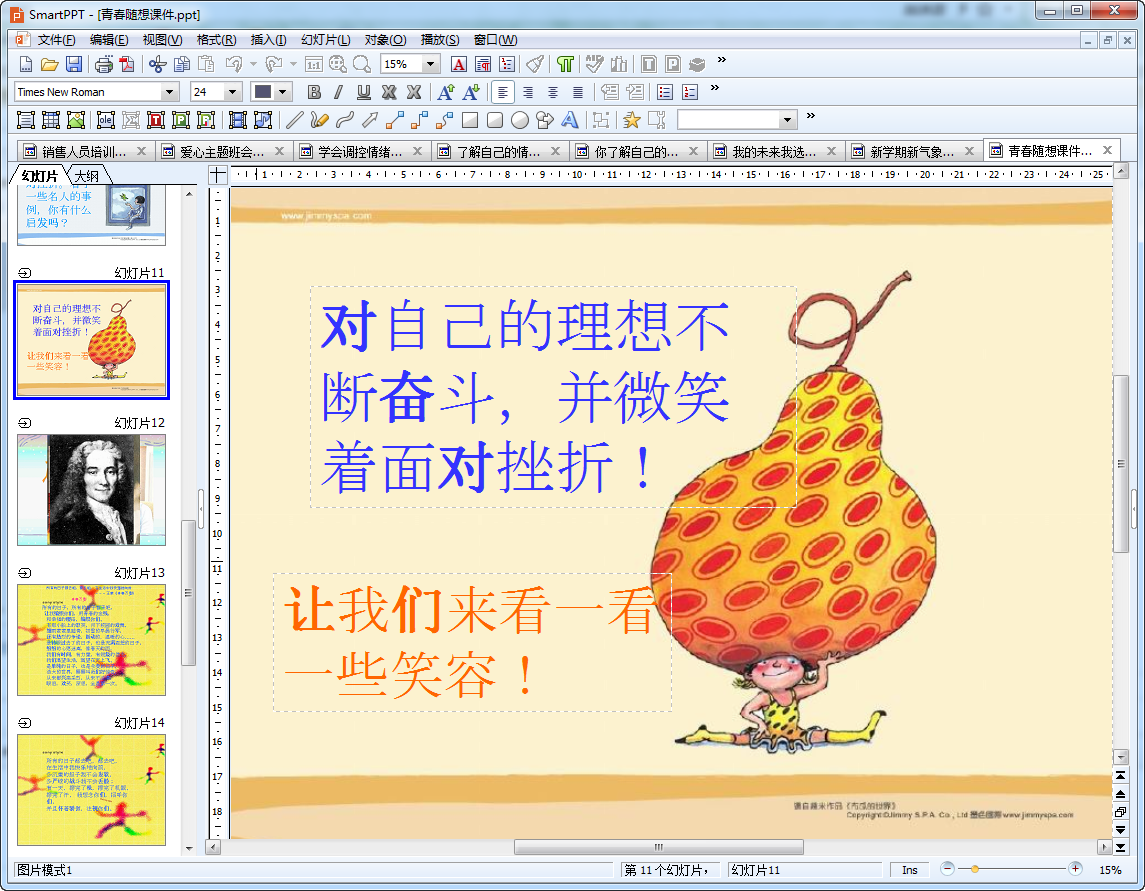Set left text alignment
Viewport: 1145px width, 891px height.
[502, 92]
